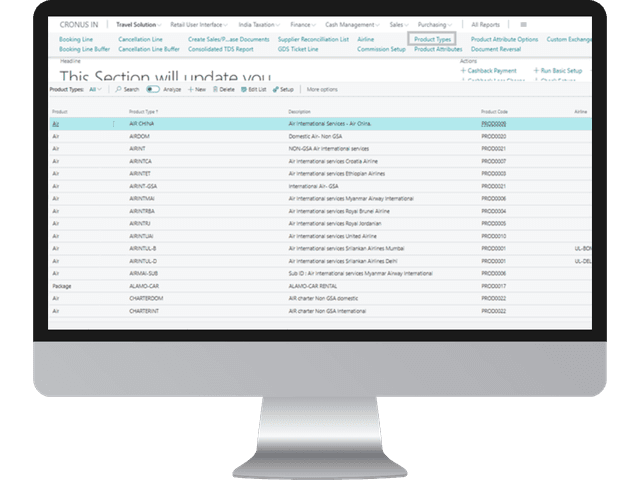
Task: Select the AIRINTCA row
Action: [x=320, y=161]
